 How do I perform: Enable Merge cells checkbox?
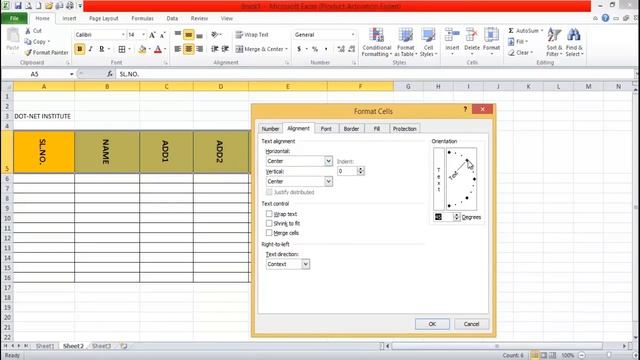[269, 233]
